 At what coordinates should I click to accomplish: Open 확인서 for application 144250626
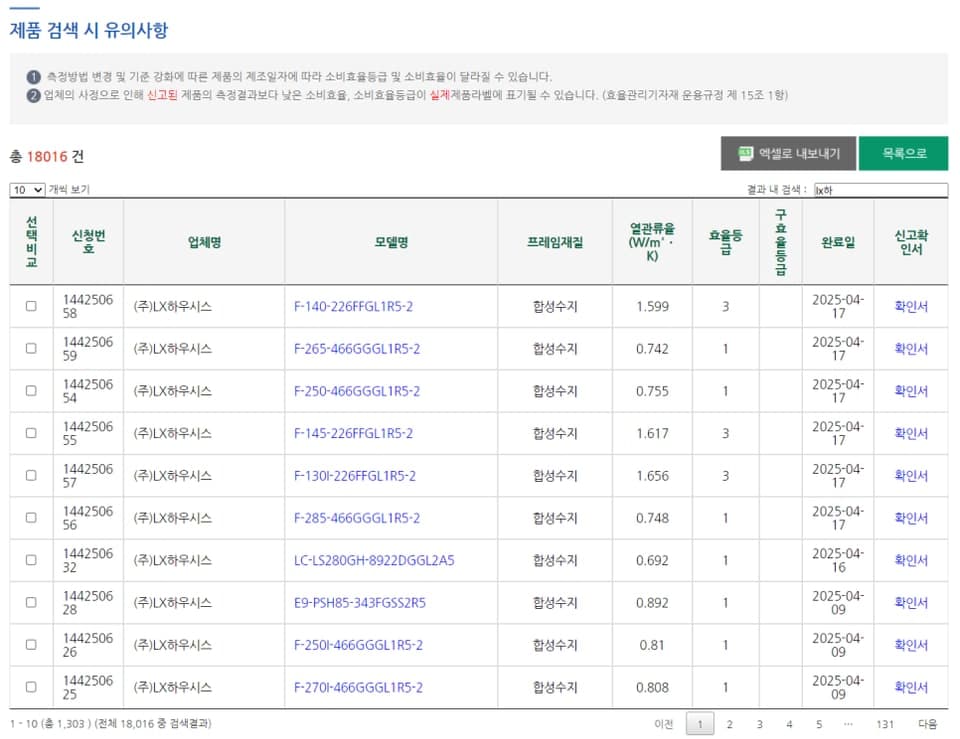coord(910,645)
